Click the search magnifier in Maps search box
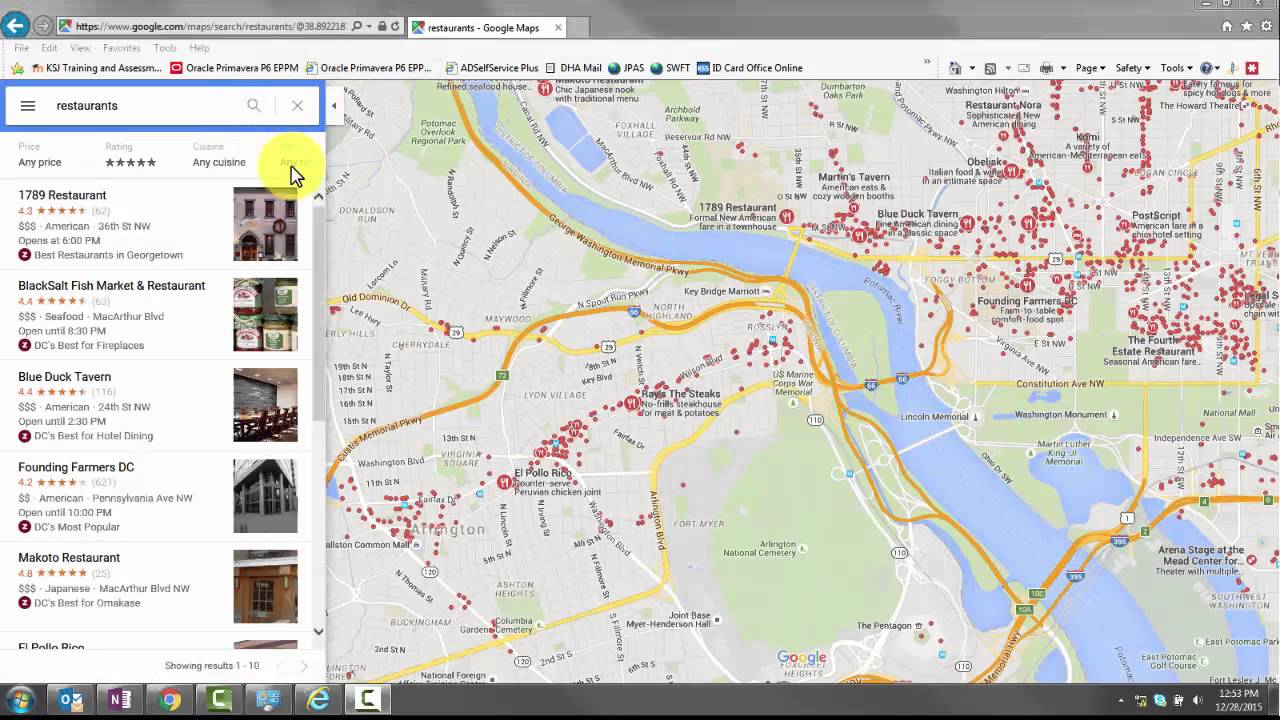 254,105
